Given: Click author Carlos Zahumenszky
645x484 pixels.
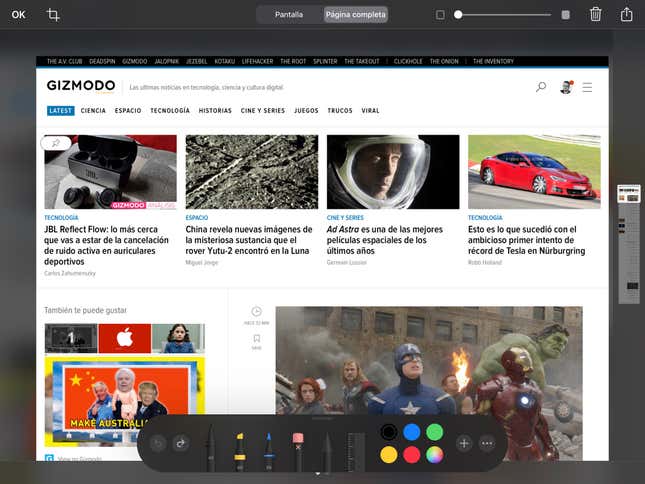Looking at the screenshot, I should (70, 273).
